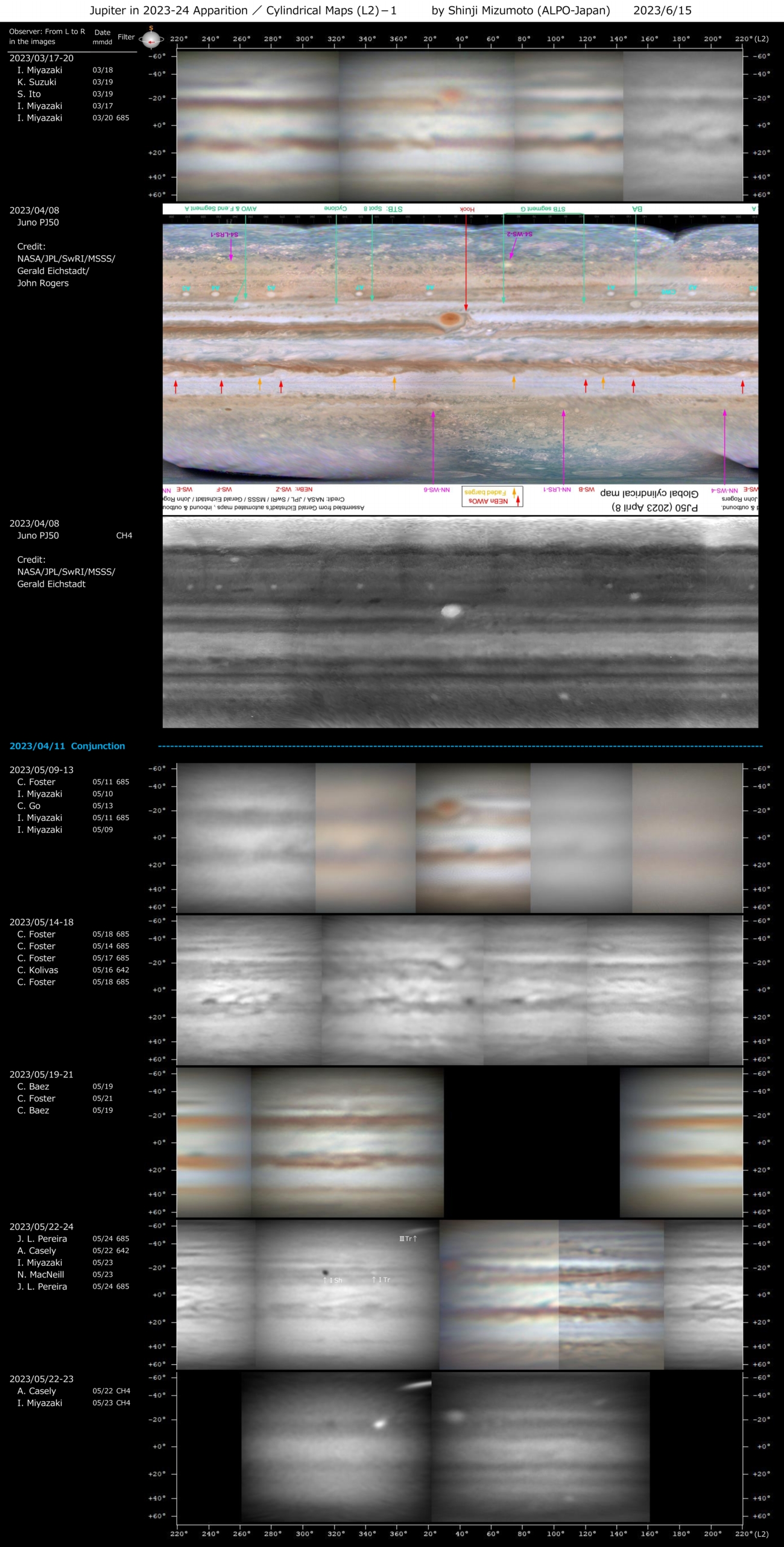Click the NEB AWOs legend box
The width and height of the screenshot is (784, 1547).
492,496
